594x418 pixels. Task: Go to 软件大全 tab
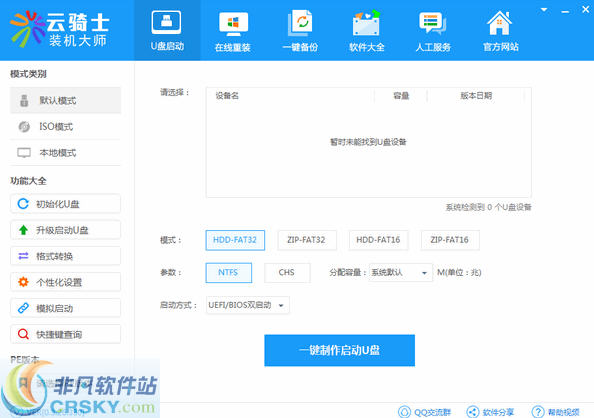(366, 30)
